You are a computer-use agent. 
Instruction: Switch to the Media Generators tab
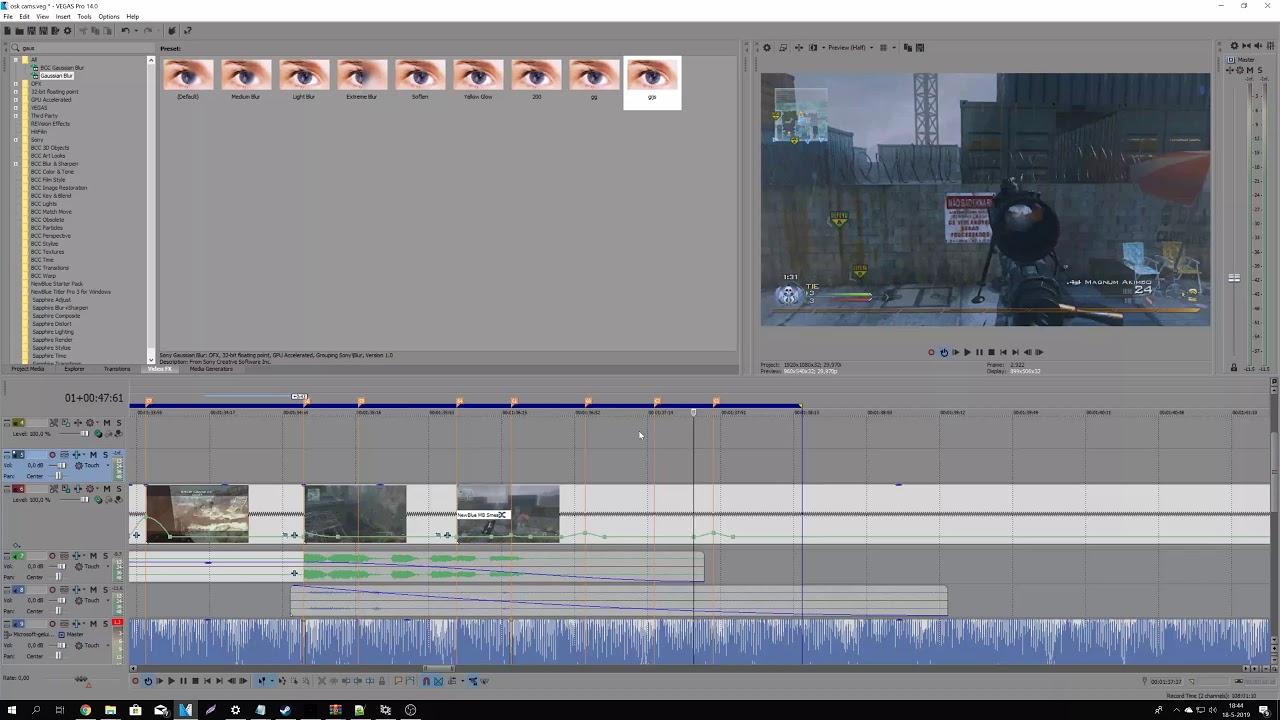click(x=211, y=369)
